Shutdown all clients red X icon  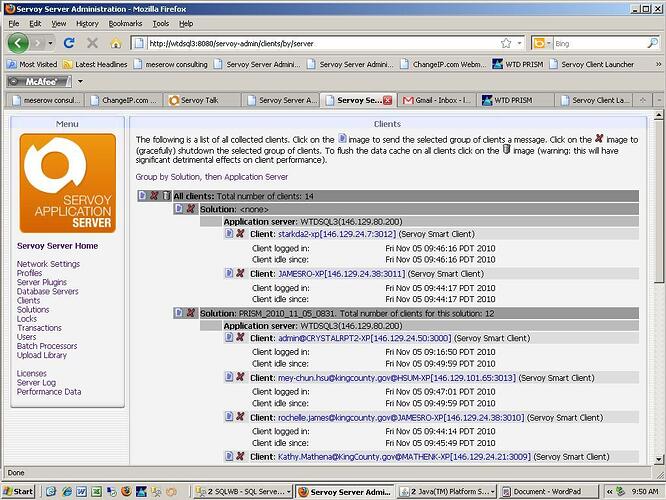point(154,195)
